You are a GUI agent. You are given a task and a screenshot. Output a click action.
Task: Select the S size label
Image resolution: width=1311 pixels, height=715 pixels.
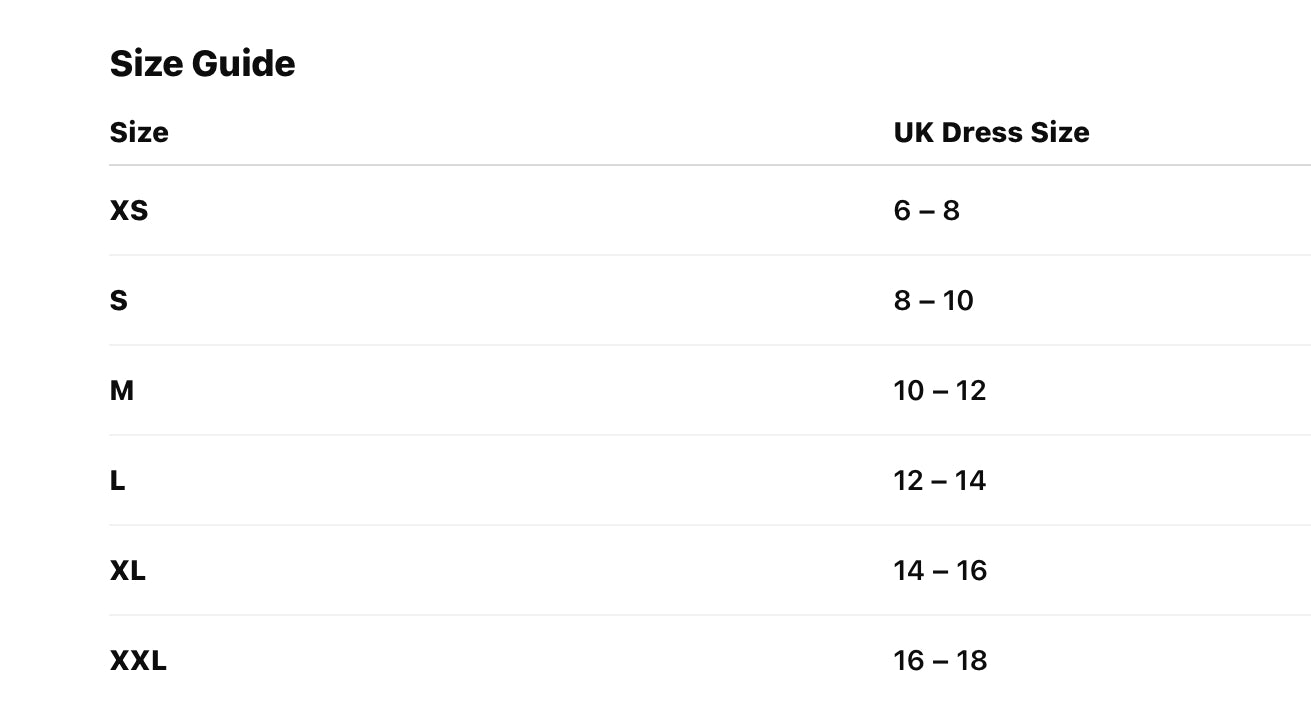click(119, 301)
